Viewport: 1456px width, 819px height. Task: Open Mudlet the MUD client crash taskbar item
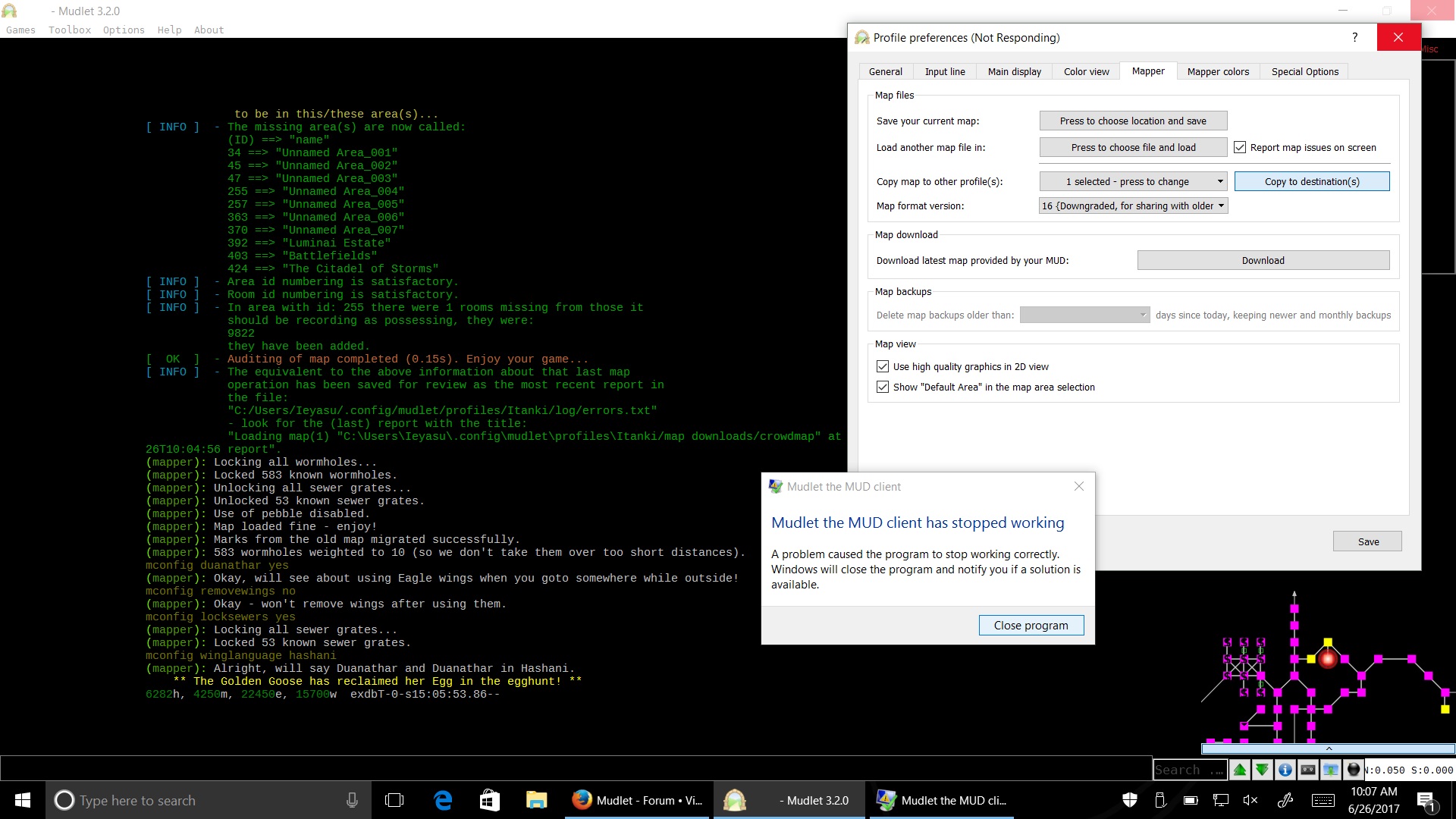click(x=943, y=800)
